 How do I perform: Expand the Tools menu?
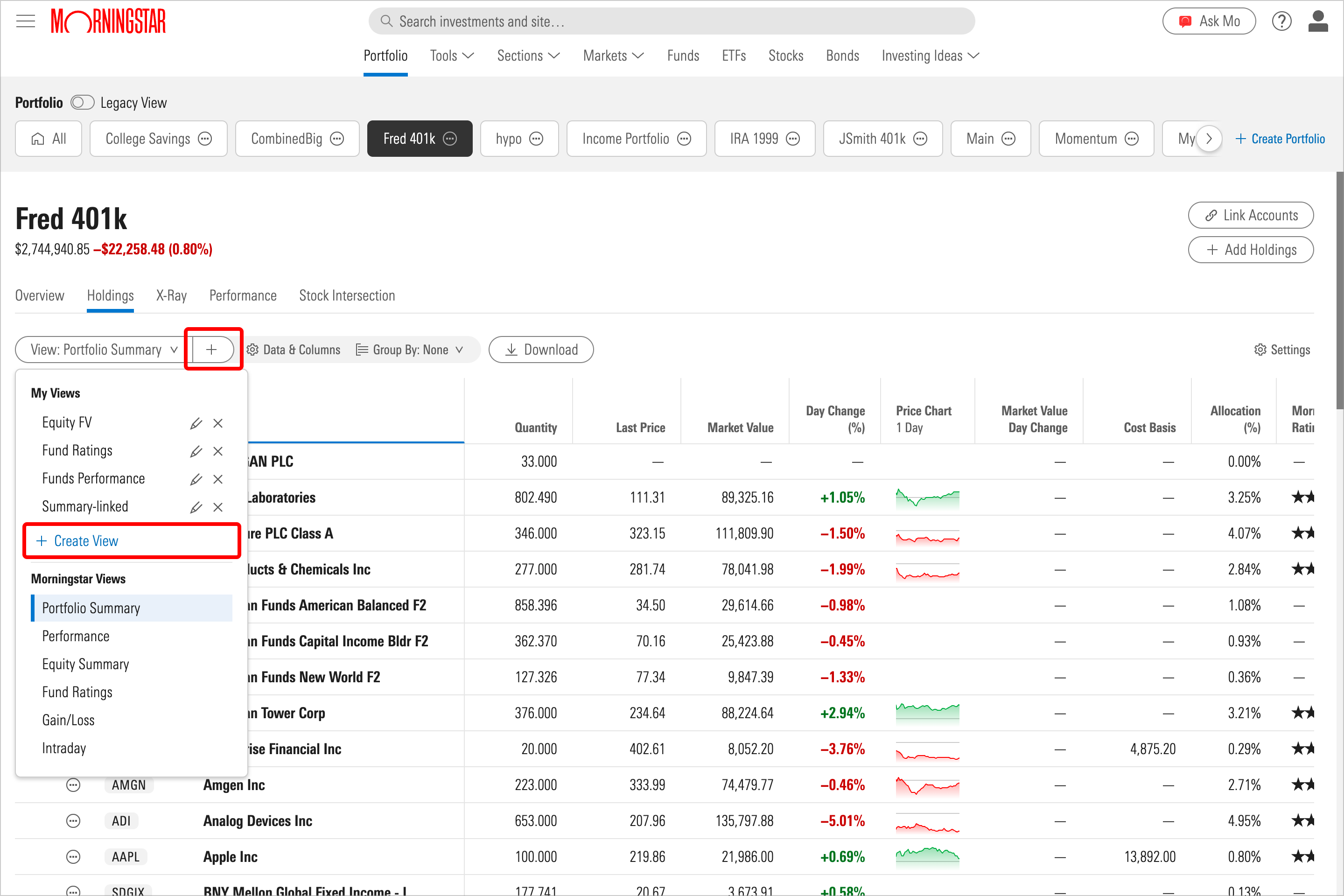(451, 56)
